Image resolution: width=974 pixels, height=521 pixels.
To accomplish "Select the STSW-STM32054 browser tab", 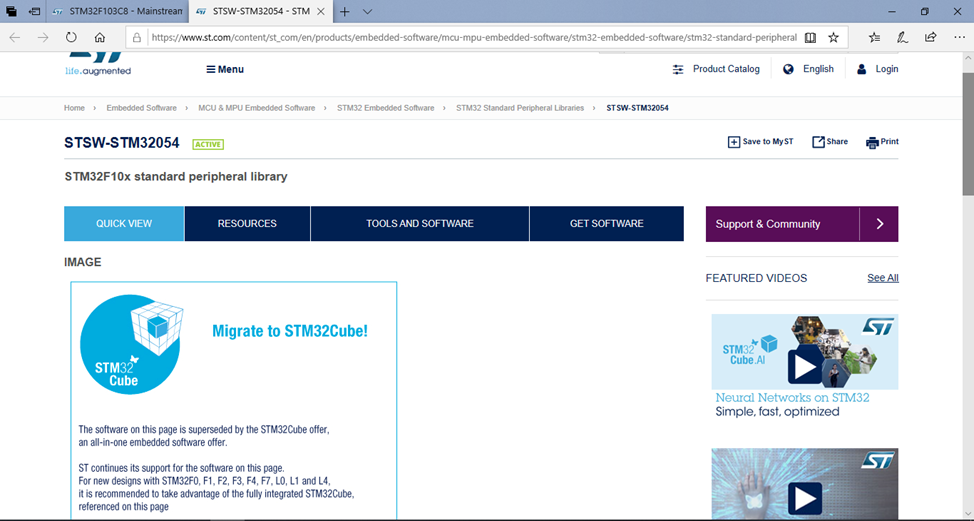I will (260, 11).
